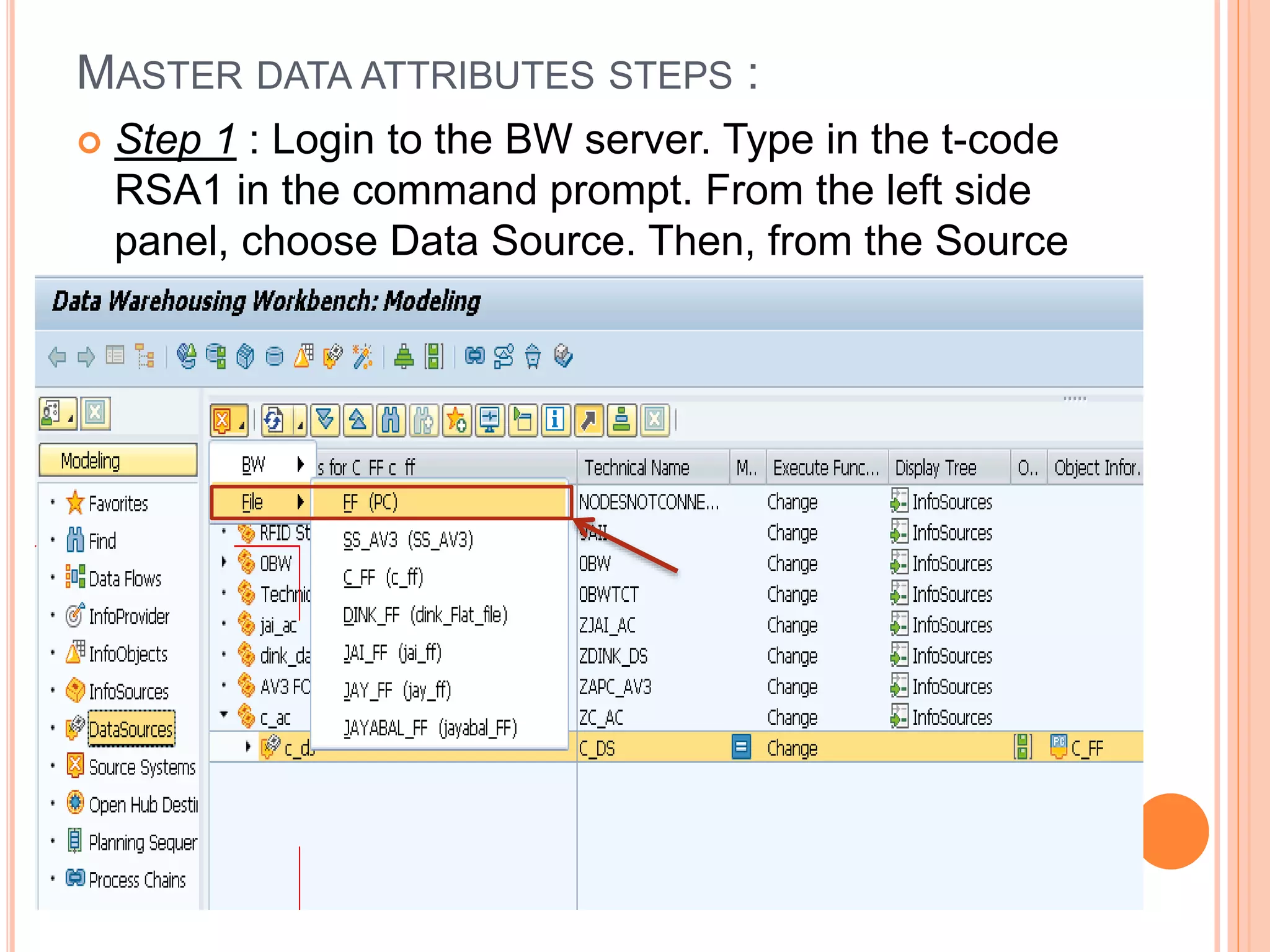1270x952 pixels.
Task: Open the small dropdown arrow beside Refresh
Action: click(300, 421)
